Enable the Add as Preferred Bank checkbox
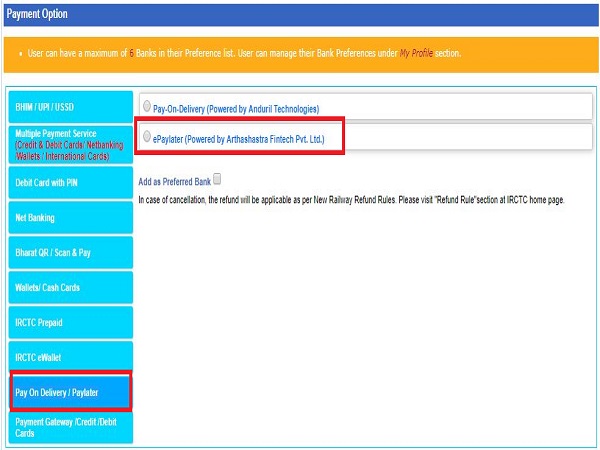600x450 pixels. tap(218, 180)
